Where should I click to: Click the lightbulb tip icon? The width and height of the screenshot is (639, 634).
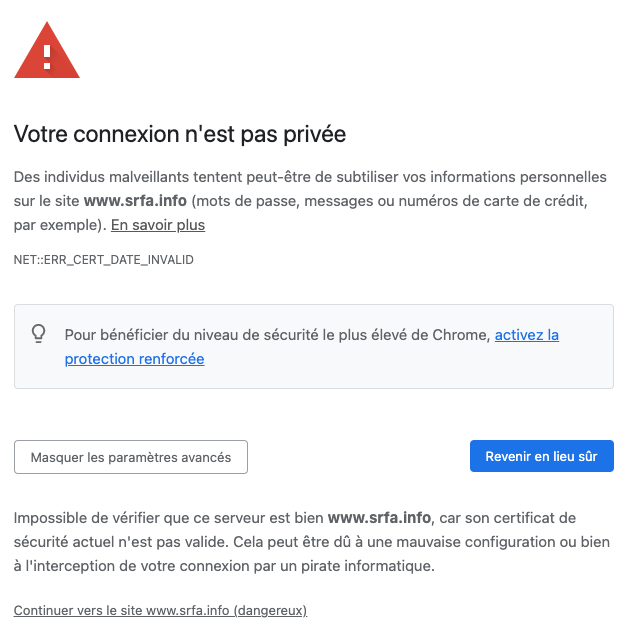pos(39,333)
